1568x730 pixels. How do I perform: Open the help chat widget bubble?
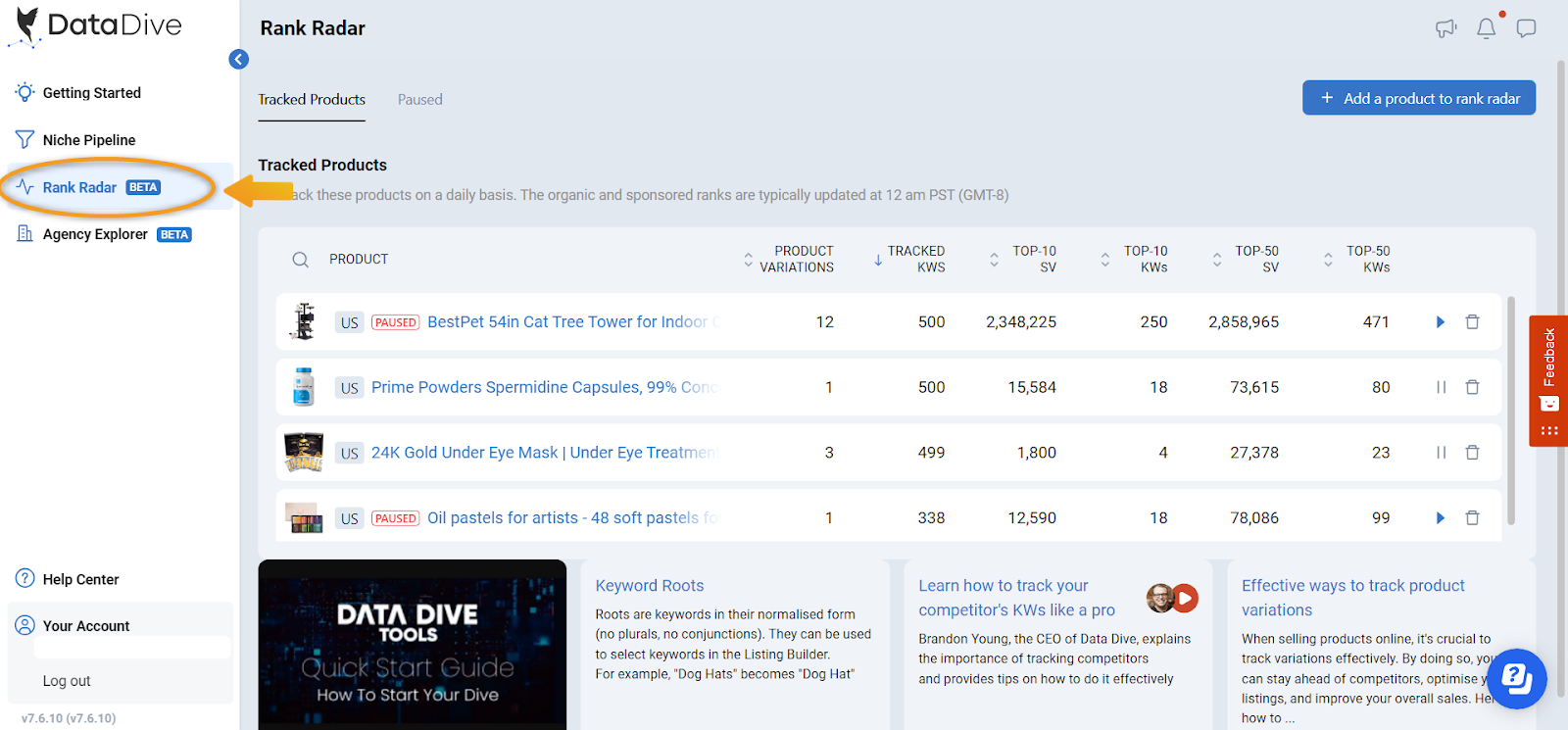pos(1516,679)
